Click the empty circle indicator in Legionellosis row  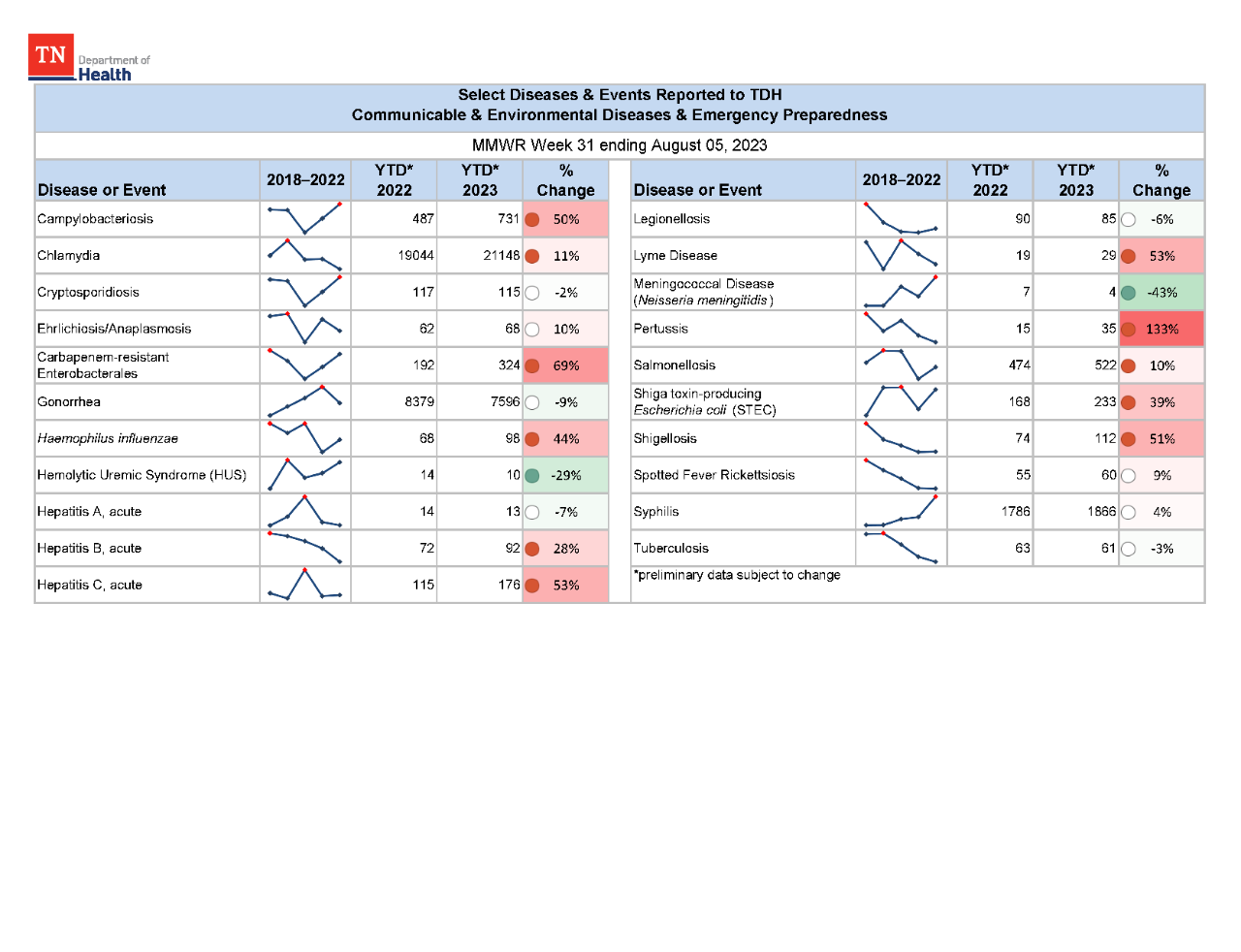click(x=1129, y=220)
